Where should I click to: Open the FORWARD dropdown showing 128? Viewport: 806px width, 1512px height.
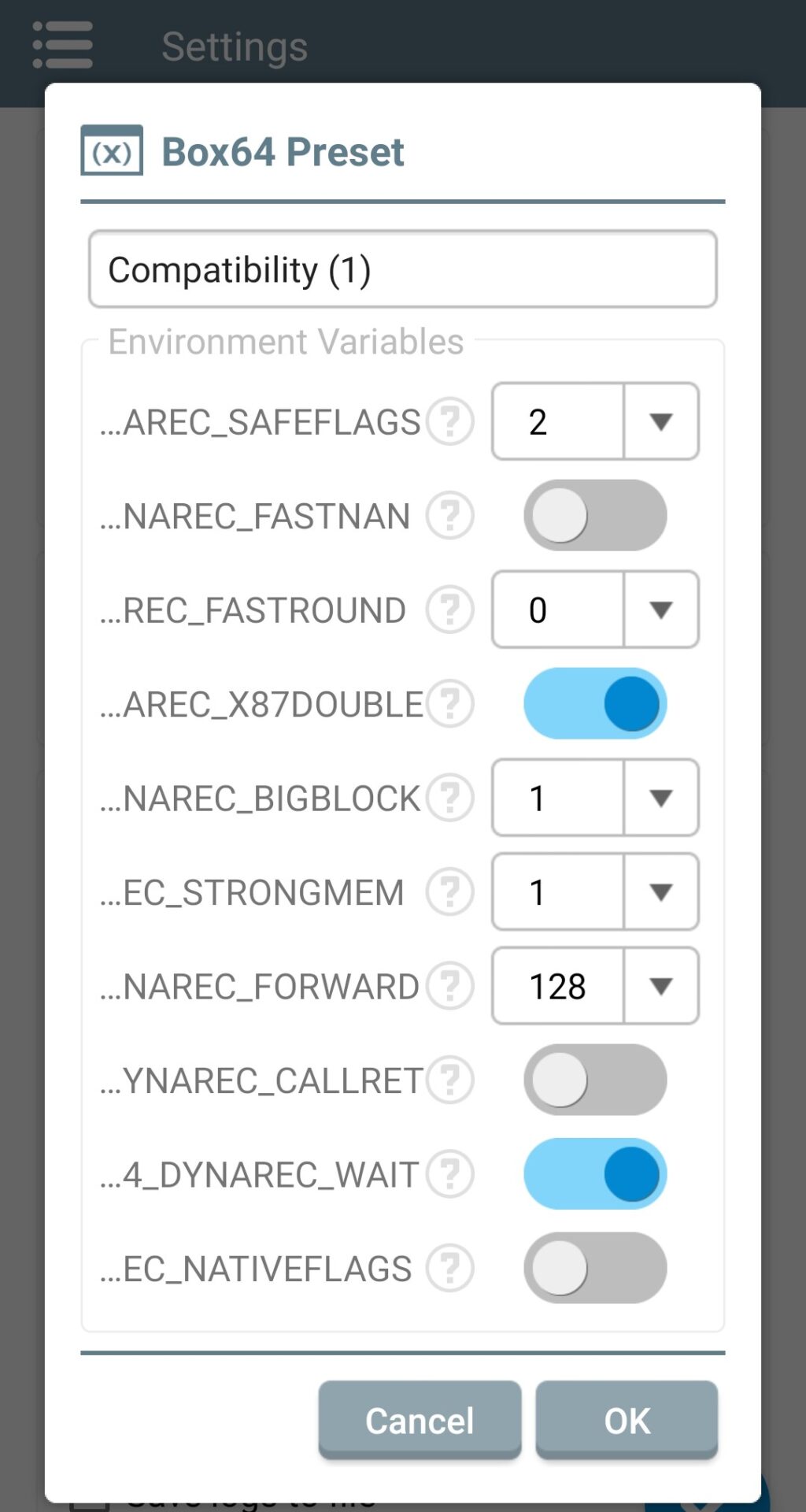595,985
